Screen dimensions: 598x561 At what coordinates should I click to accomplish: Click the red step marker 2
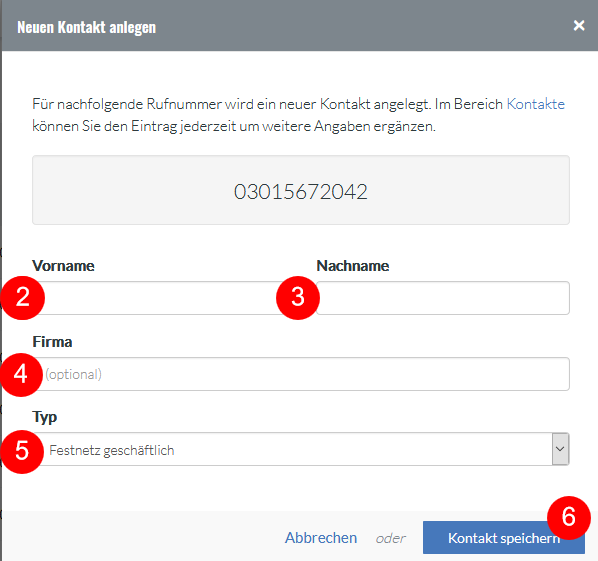coord(23,298)
